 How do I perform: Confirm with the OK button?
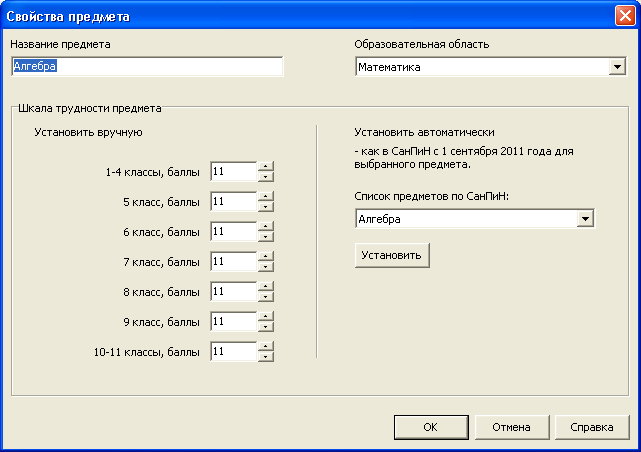pos(431,427)
